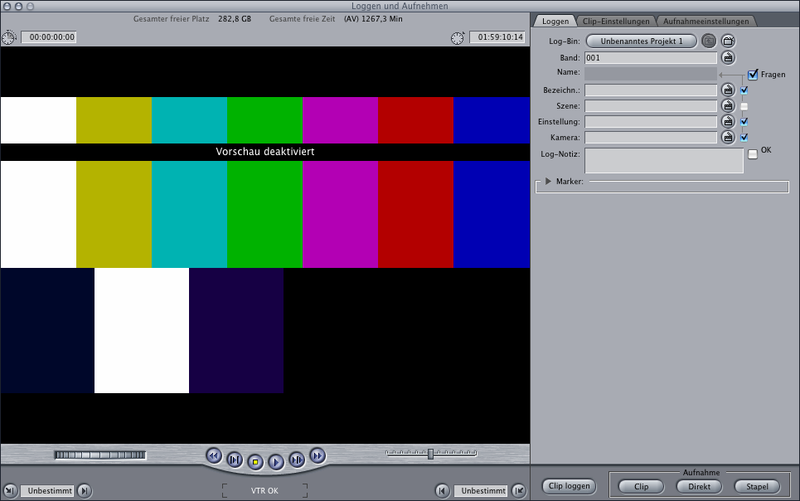Click the 01:59:10:14 current timecode field

(x=497, y=37)
